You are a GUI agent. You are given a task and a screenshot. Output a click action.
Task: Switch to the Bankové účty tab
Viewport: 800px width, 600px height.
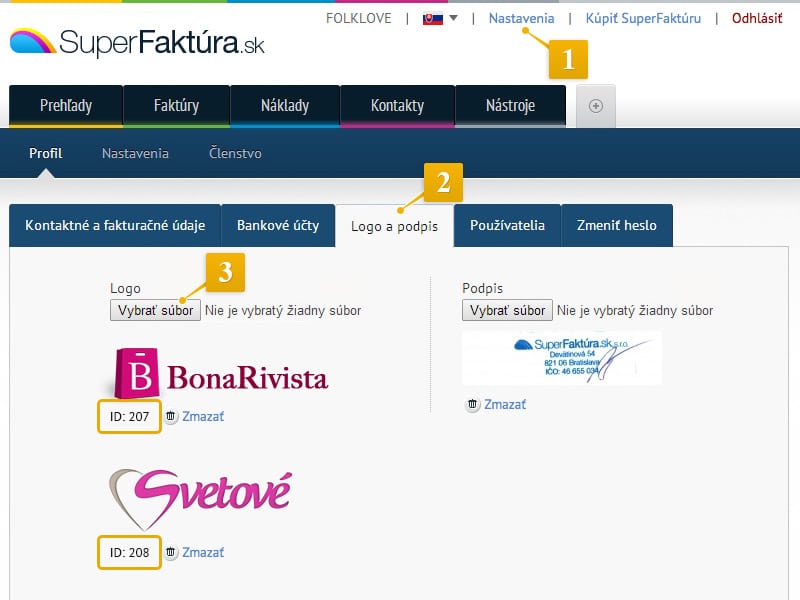(278, 226)
